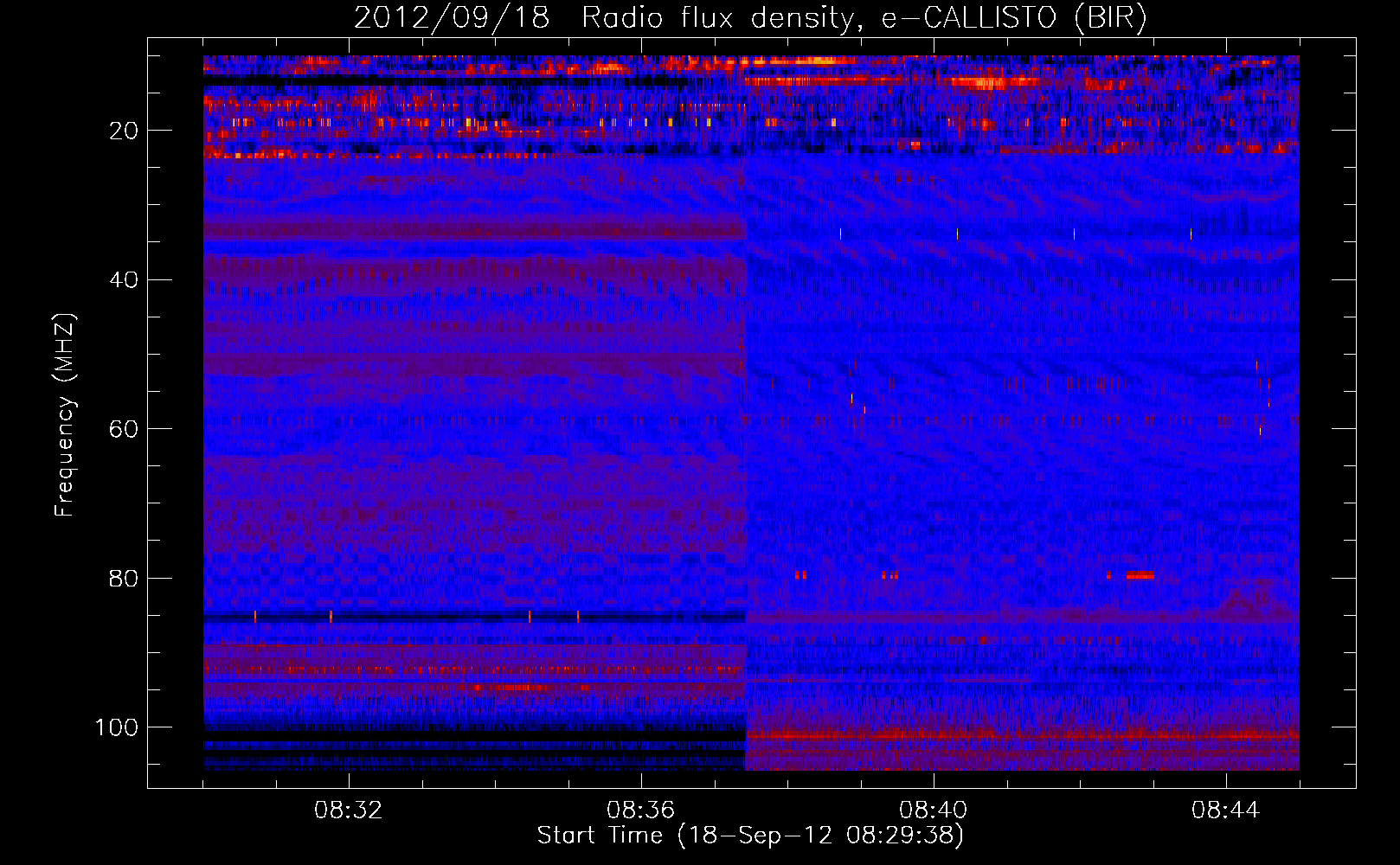Click the "60" frequency tick label
The height and width of the screenshot is (865, 1400).
tap(124, 429)
